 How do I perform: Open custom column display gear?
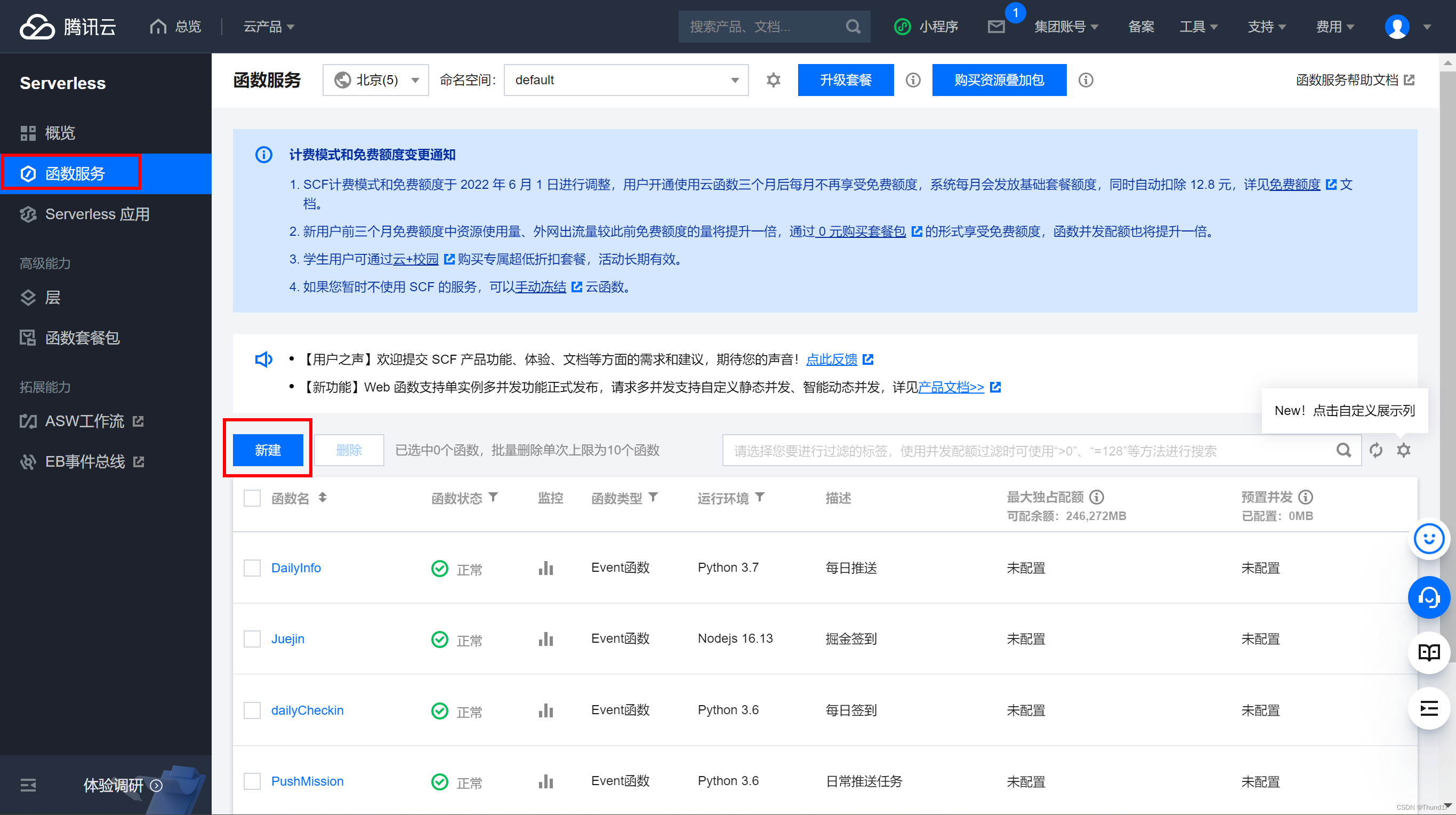[x=1403, y=450]
